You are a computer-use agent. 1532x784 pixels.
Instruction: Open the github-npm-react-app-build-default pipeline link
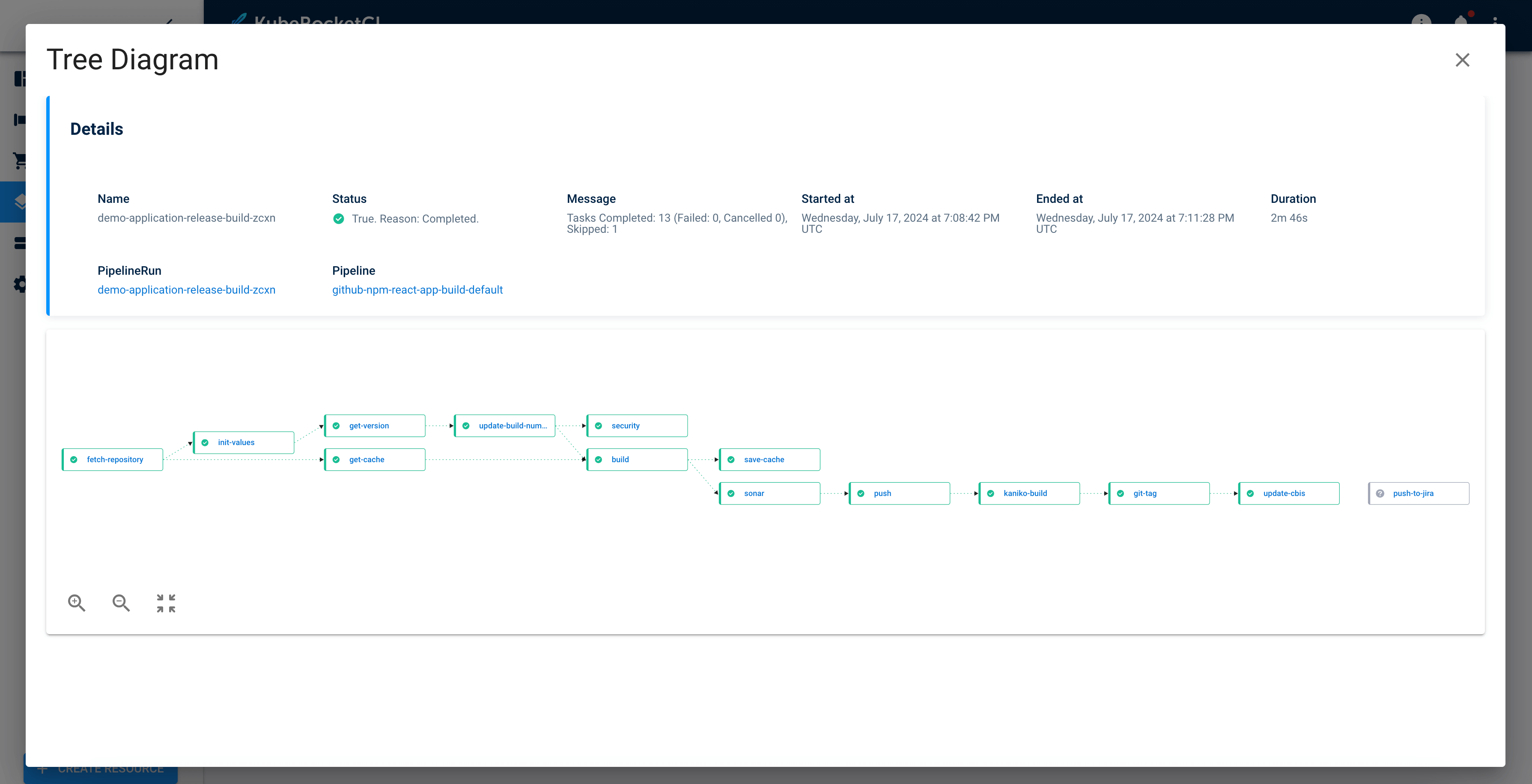417,289
